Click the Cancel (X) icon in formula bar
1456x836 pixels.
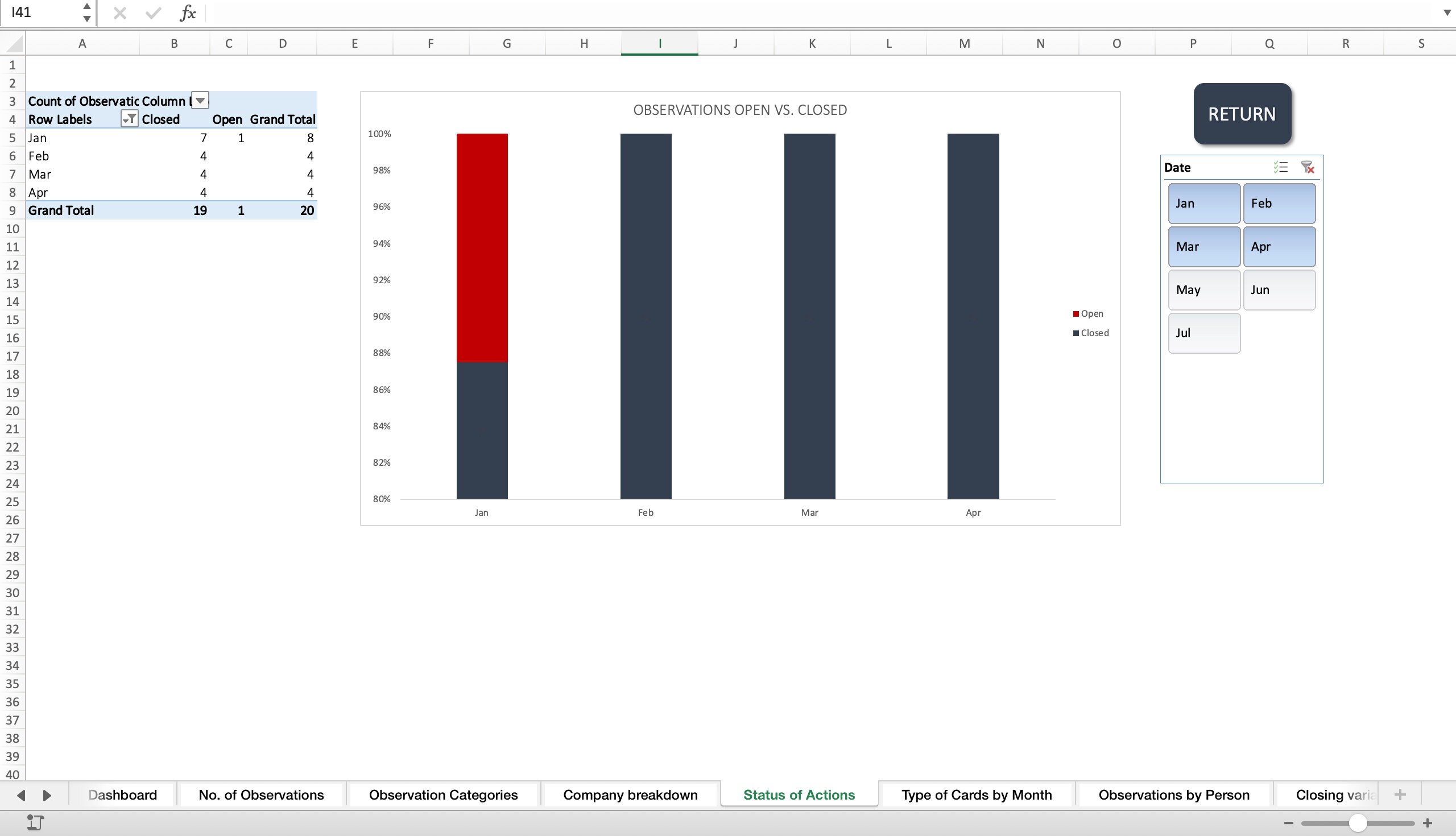119,13
